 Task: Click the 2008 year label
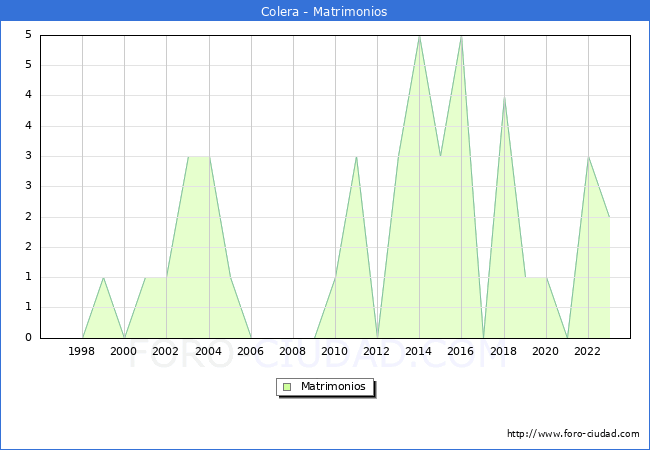(292, 351)
